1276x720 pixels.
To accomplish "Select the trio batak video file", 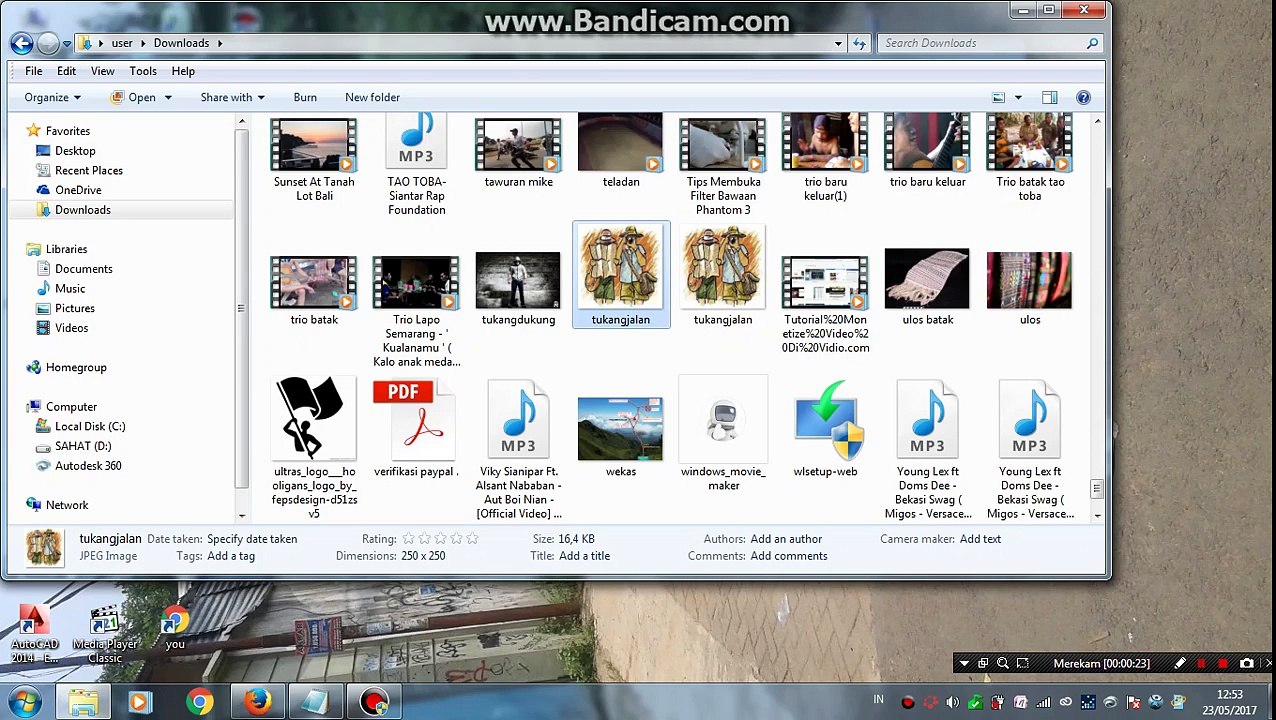I will (313, 290).
